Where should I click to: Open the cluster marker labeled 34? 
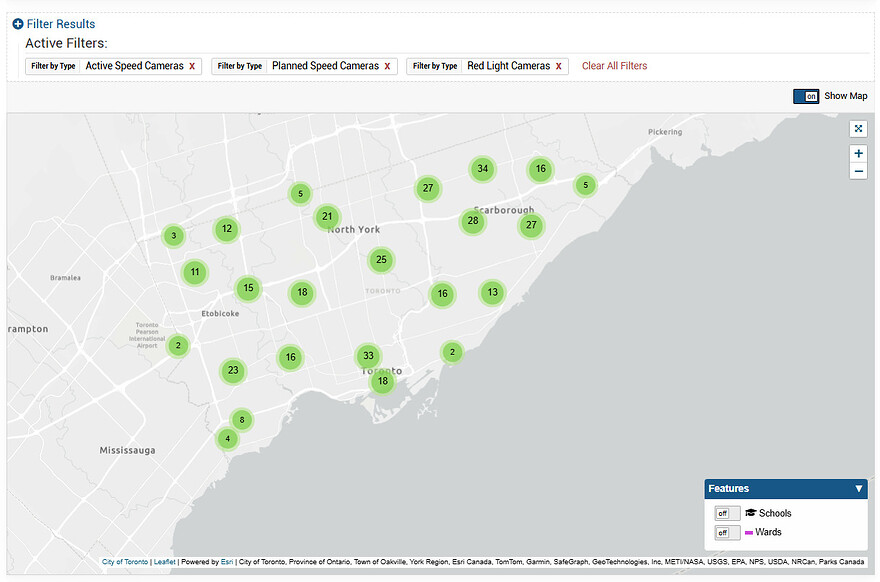pyautogui.click(x=483, y=169)
